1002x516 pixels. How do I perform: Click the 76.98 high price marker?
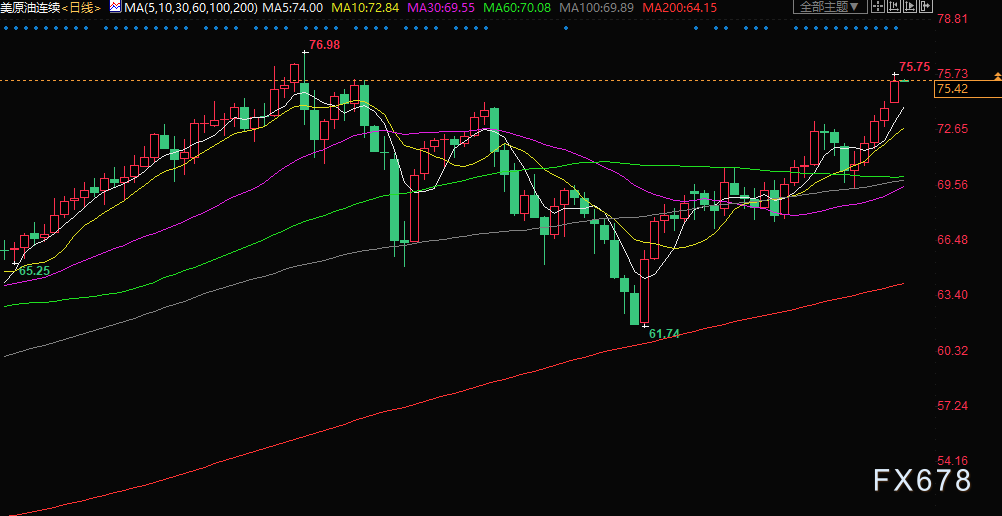[324, 45]
